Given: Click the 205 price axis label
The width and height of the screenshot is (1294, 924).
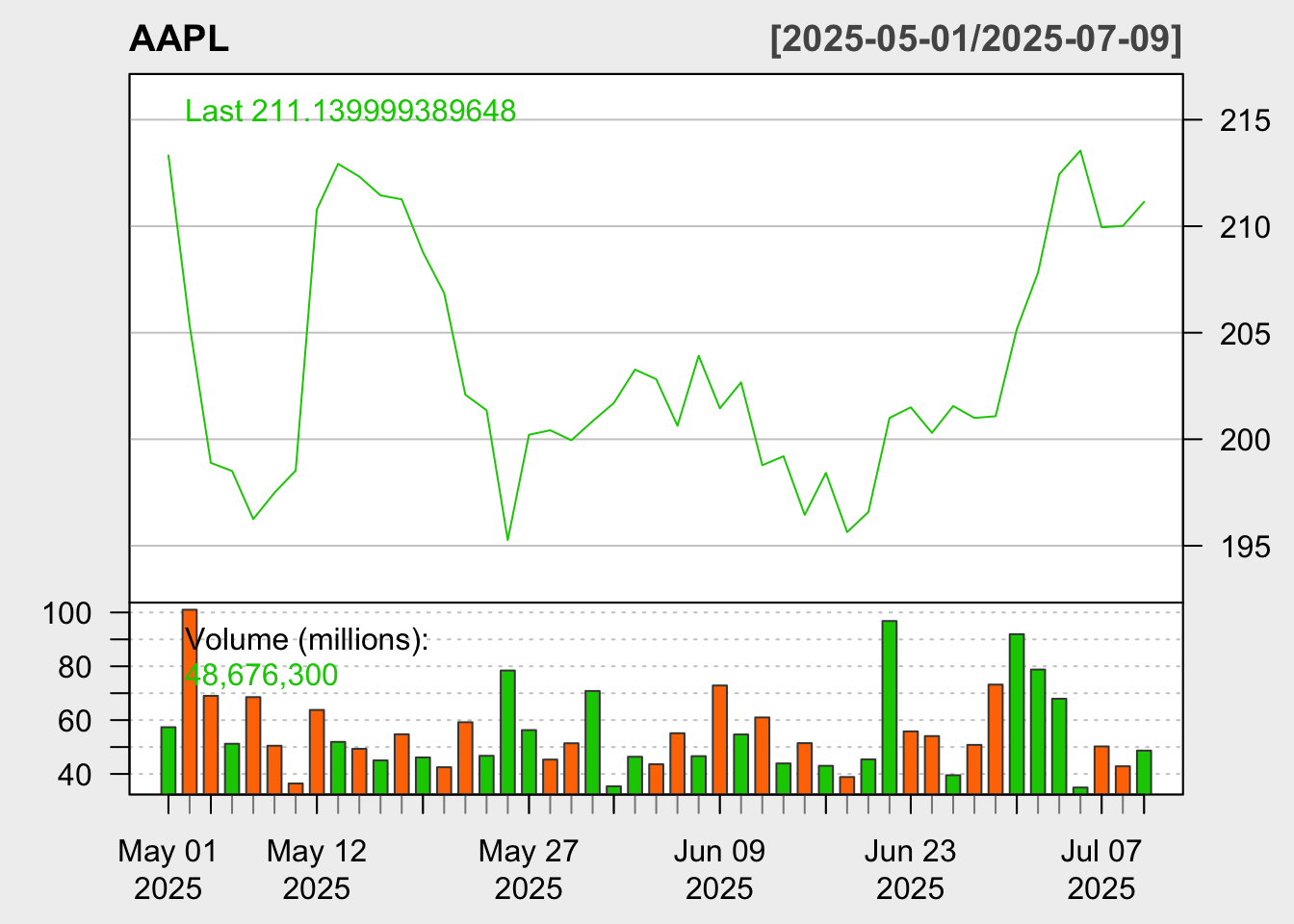Looking at the screenshot, I should click(x=1244, y=334).
